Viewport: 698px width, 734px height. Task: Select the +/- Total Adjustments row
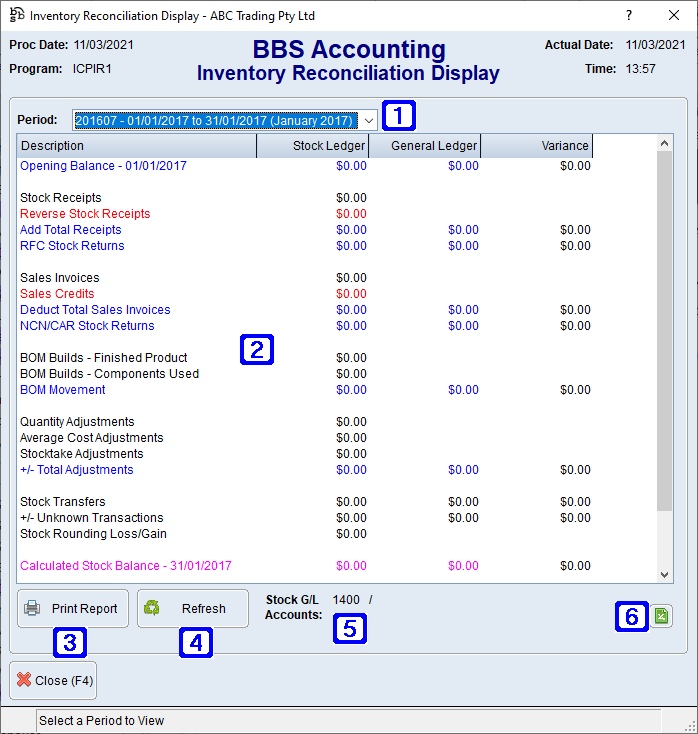305,470
